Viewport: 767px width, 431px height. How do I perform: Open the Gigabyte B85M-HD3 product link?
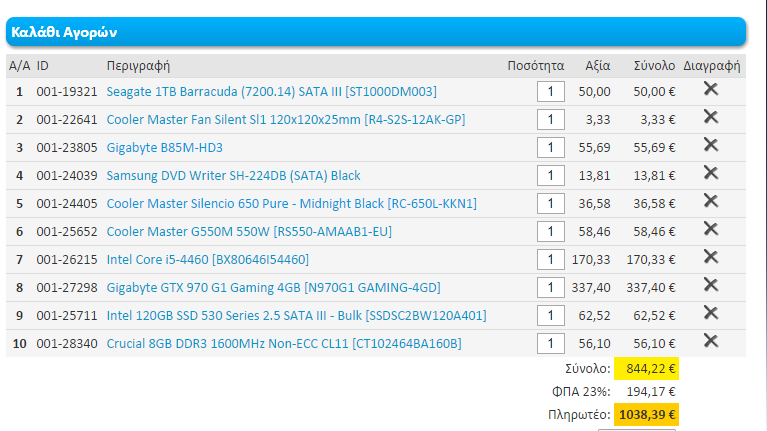[164, 148]
